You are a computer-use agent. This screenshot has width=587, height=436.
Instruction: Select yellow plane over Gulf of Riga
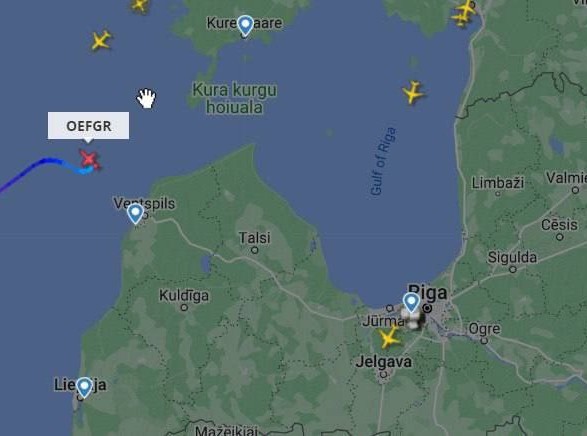[x=413, y=92]
